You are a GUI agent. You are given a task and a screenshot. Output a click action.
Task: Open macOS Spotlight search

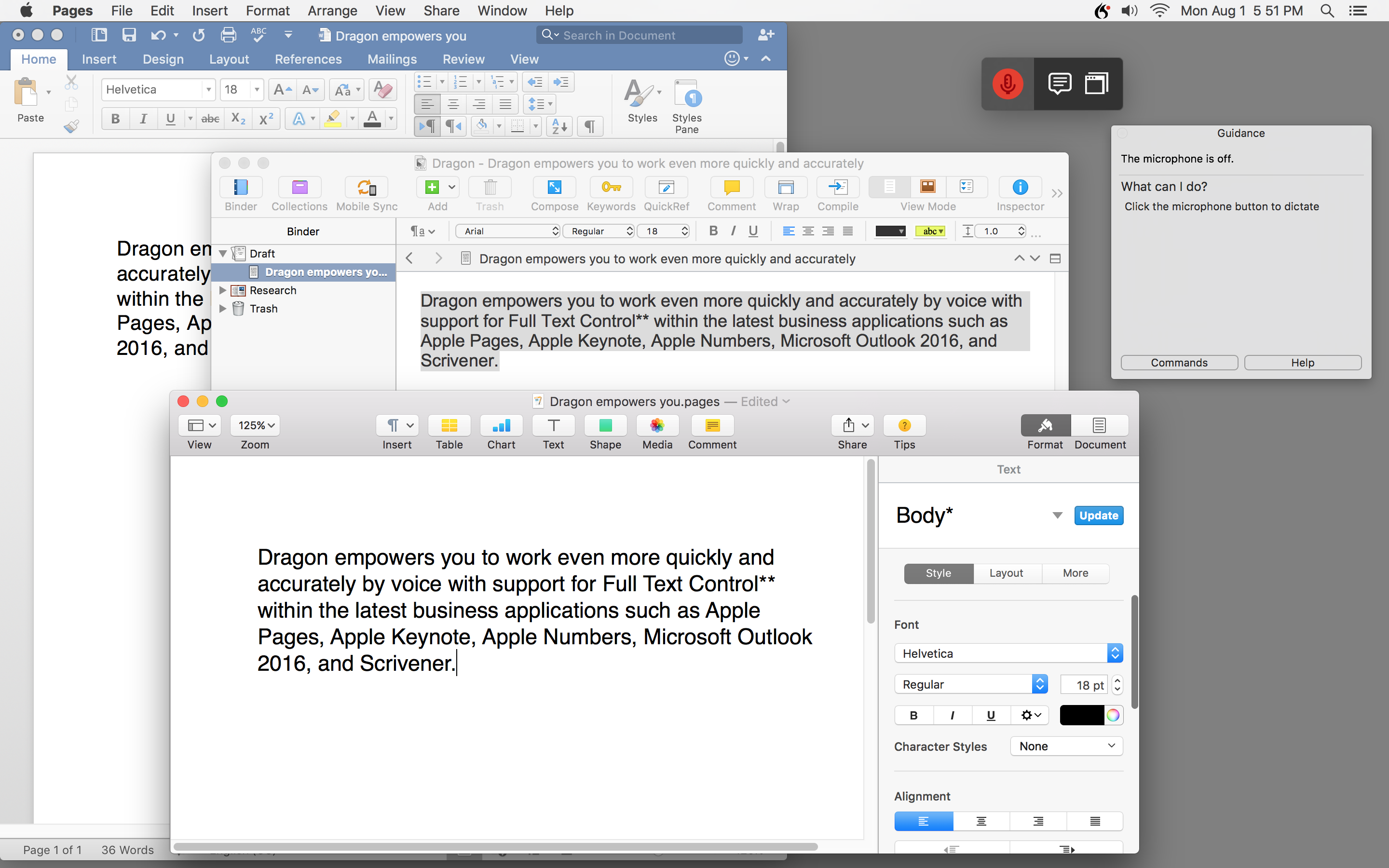pos(1326,10)
